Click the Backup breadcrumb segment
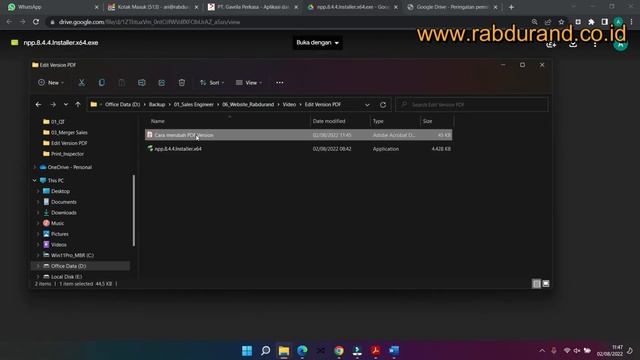The image size is (640, 360). point(157,104)
